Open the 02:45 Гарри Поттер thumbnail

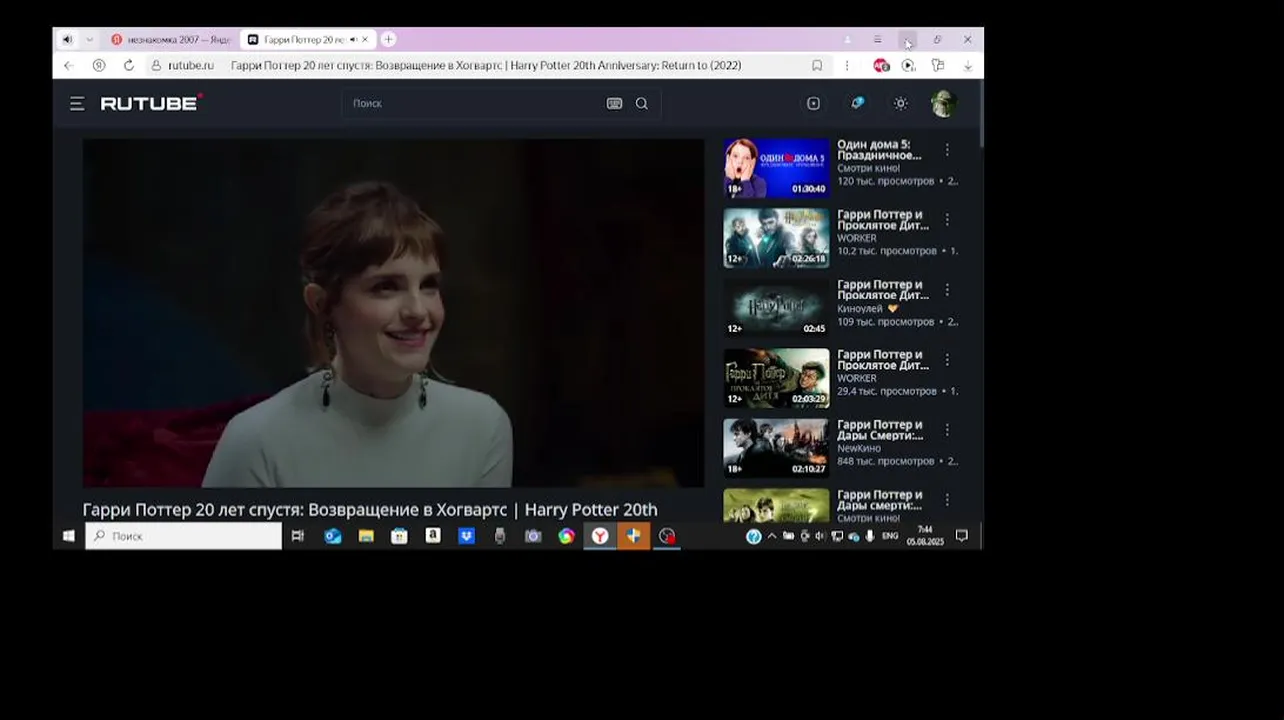coord(776,308)
